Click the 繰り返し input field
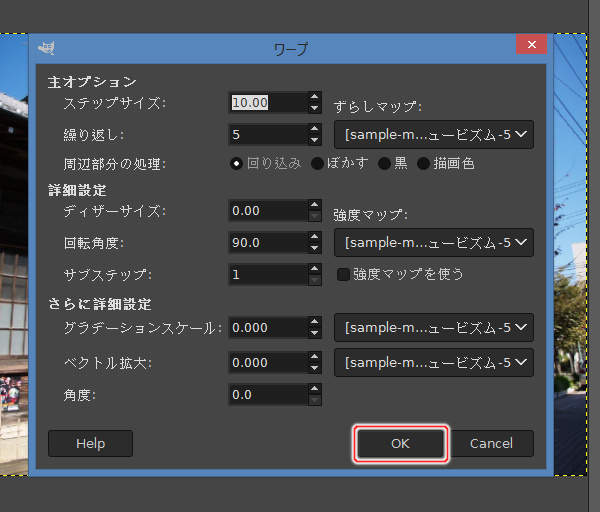 click(x=269, y=135)
